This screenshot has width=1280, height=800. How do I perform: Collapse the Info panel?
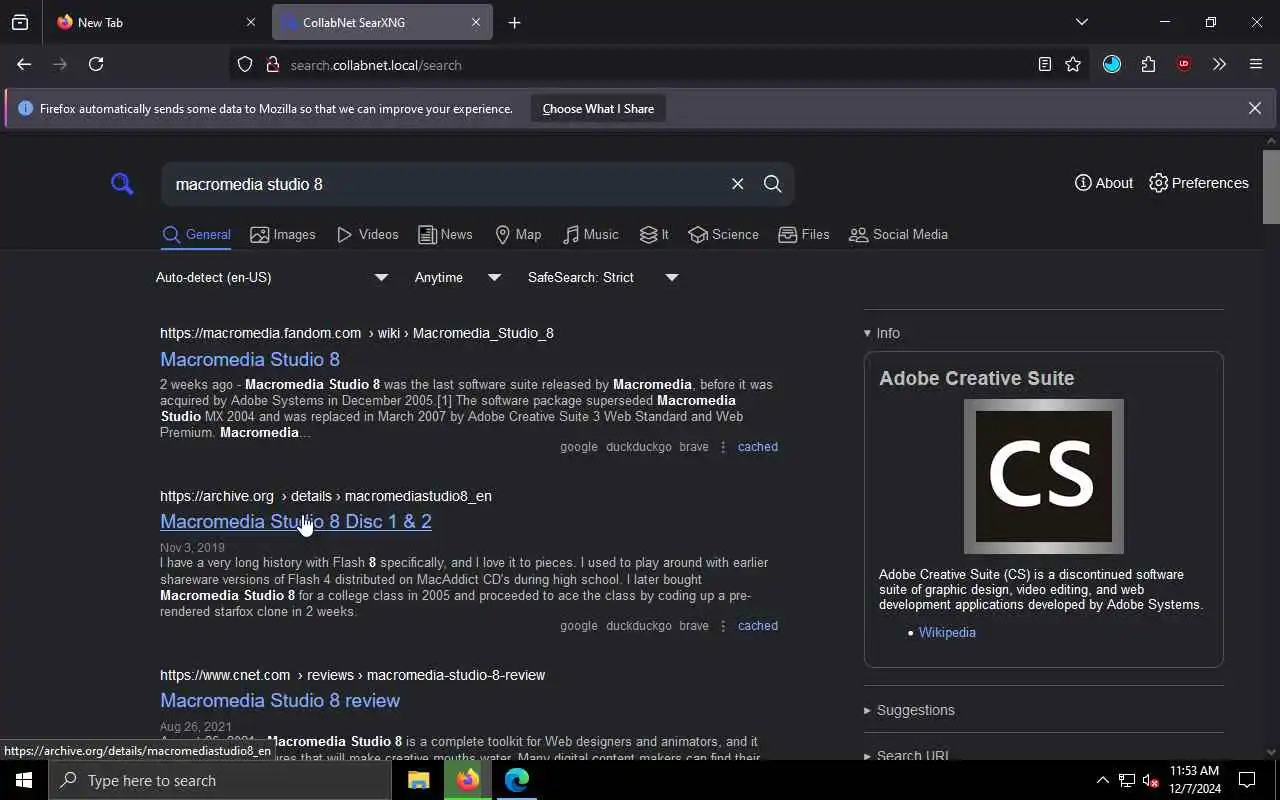click(x=882, y=333)
